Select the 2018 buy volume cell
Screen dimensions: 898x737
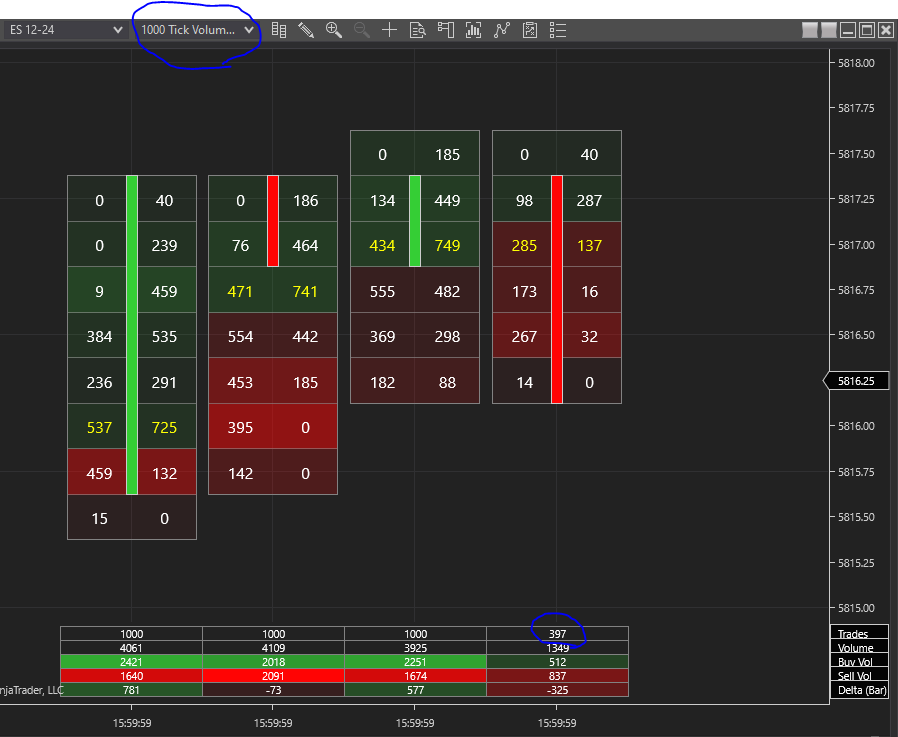point(273,662)
